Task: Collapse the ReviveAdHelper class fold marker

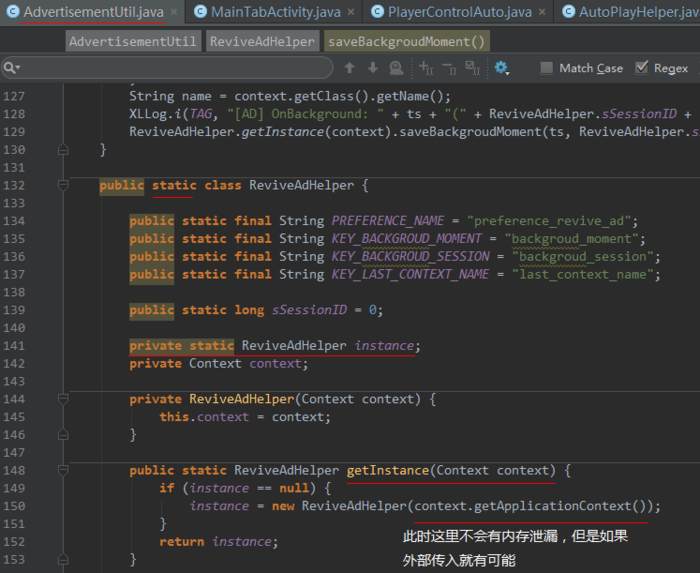Action: [x=63, y=185]
